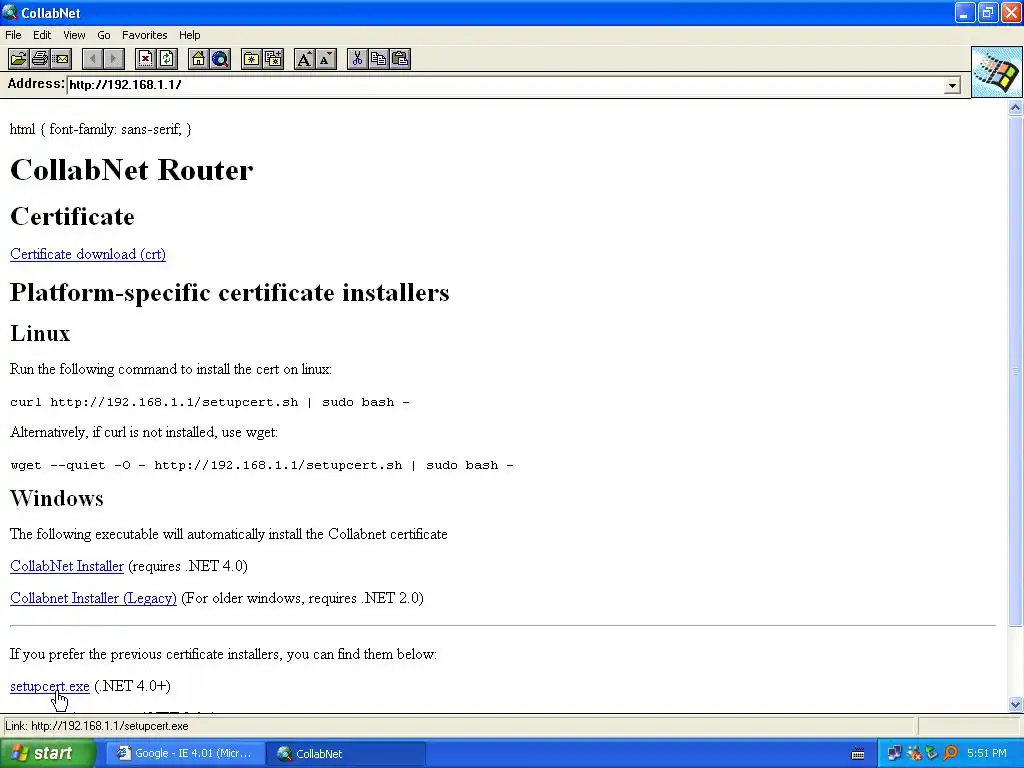
Task: Click the 5:51 PM system clock
Action: 987,754
